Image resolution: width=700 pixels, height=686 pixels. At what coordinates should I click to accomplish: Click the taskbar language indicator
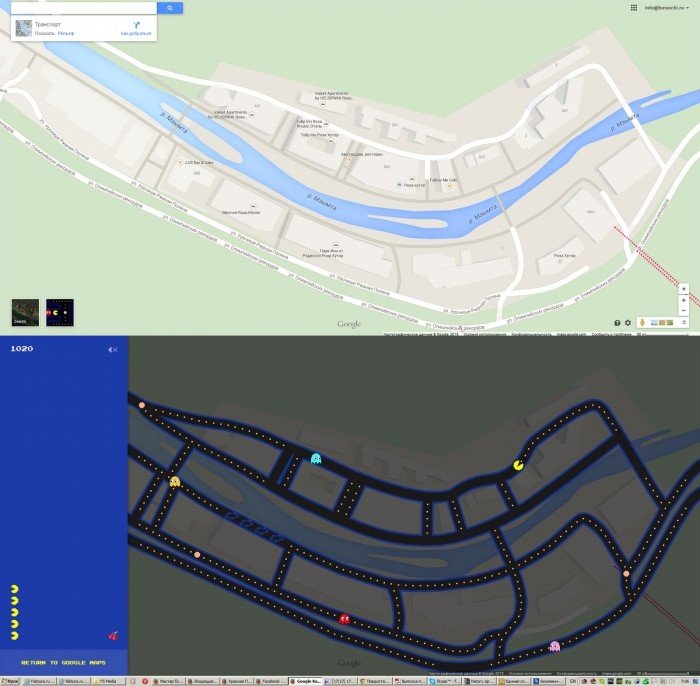point(573,682)
